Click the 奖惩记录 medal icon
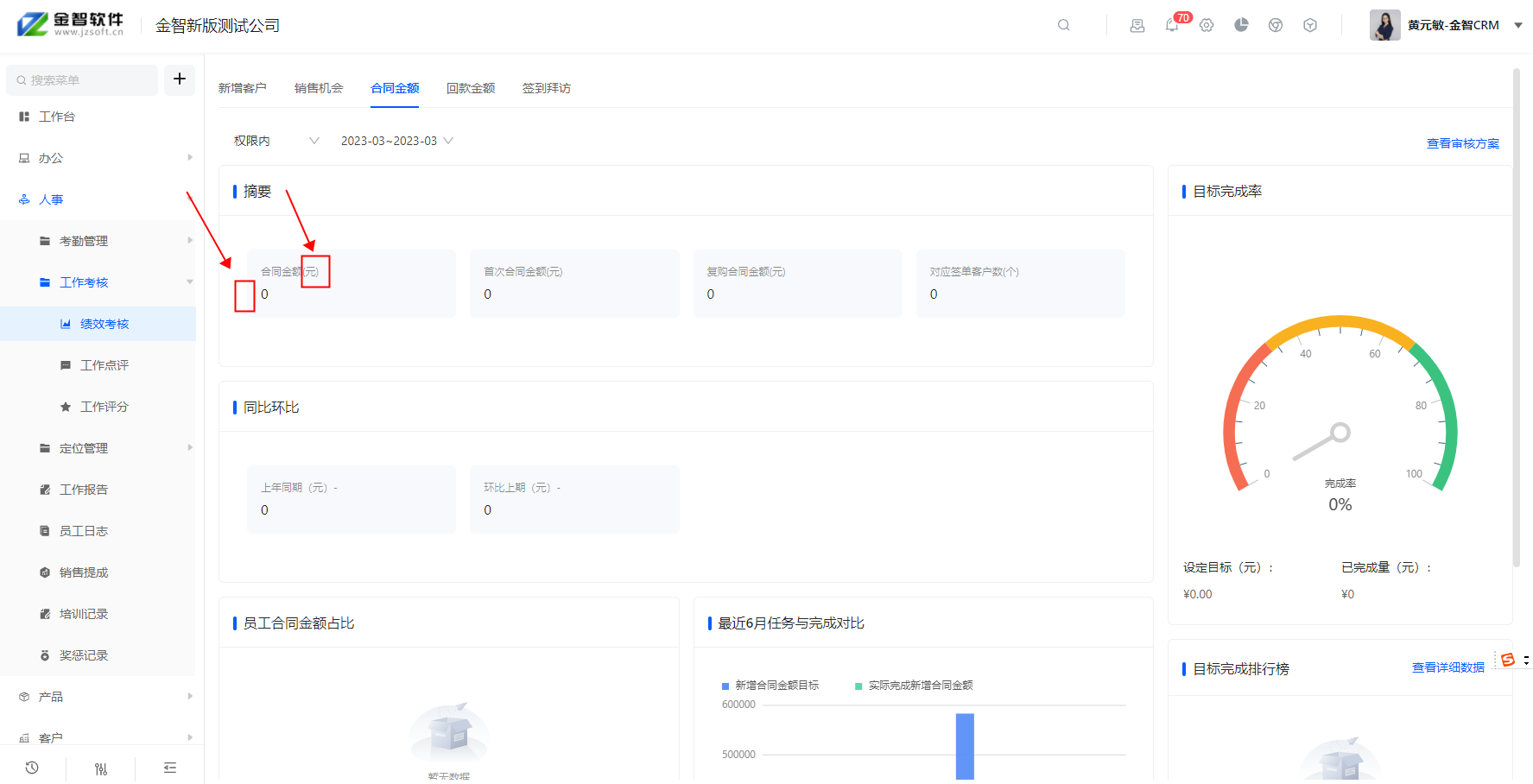The image size is (1533, 784). [x=45, y=655]
